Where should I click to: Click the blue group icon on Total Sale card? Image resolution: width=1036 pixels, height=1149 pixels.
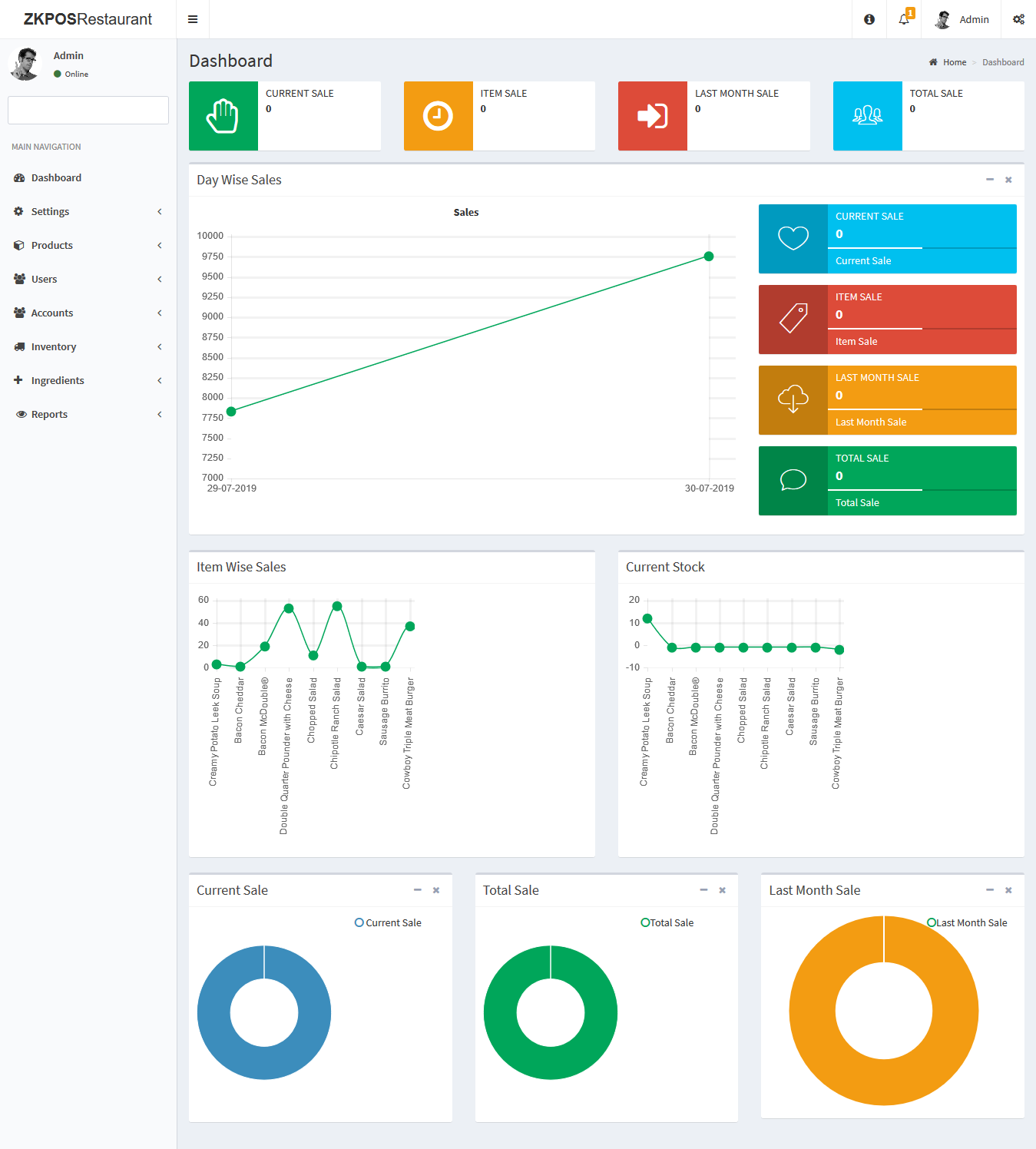[867, 116]
